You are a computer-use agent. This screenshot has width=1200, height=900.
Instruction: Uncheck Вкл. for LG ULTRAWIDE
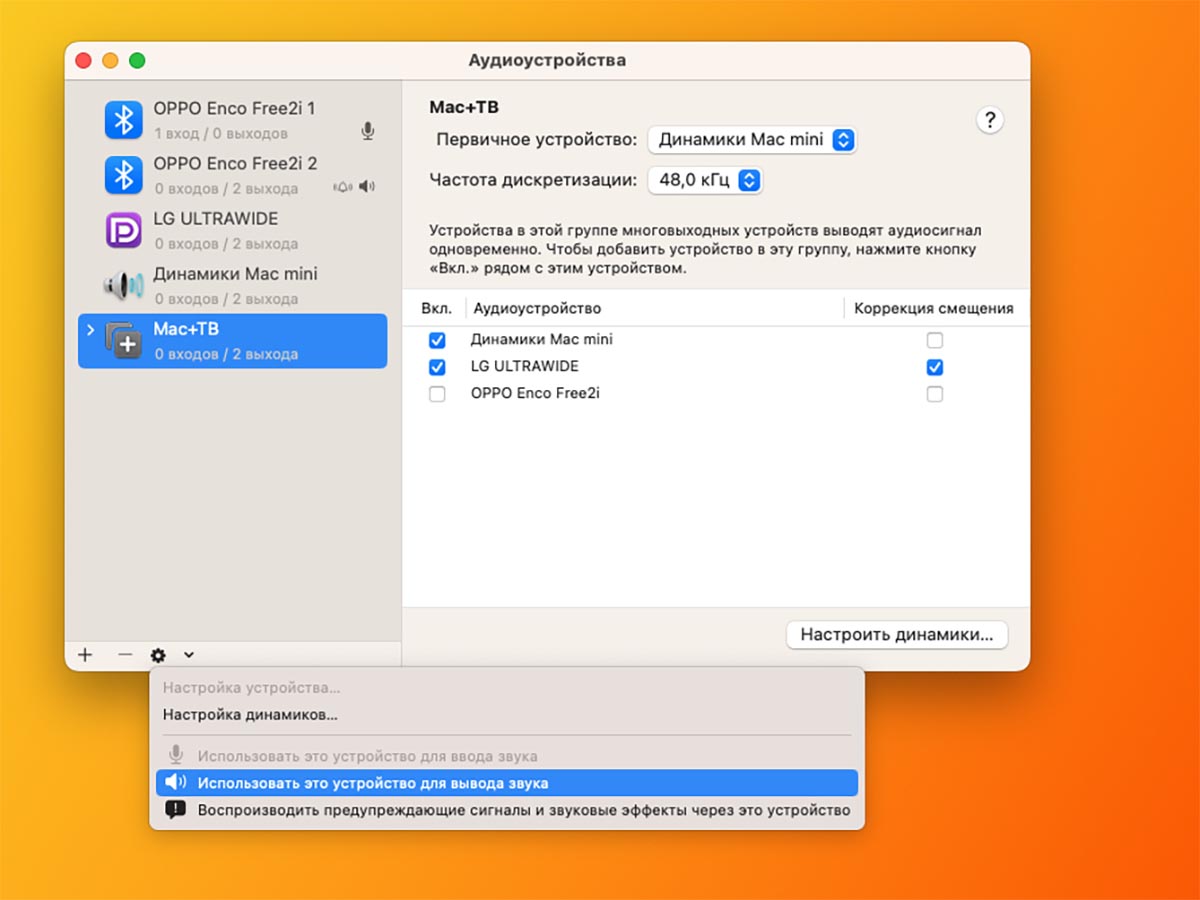(437, 367)
